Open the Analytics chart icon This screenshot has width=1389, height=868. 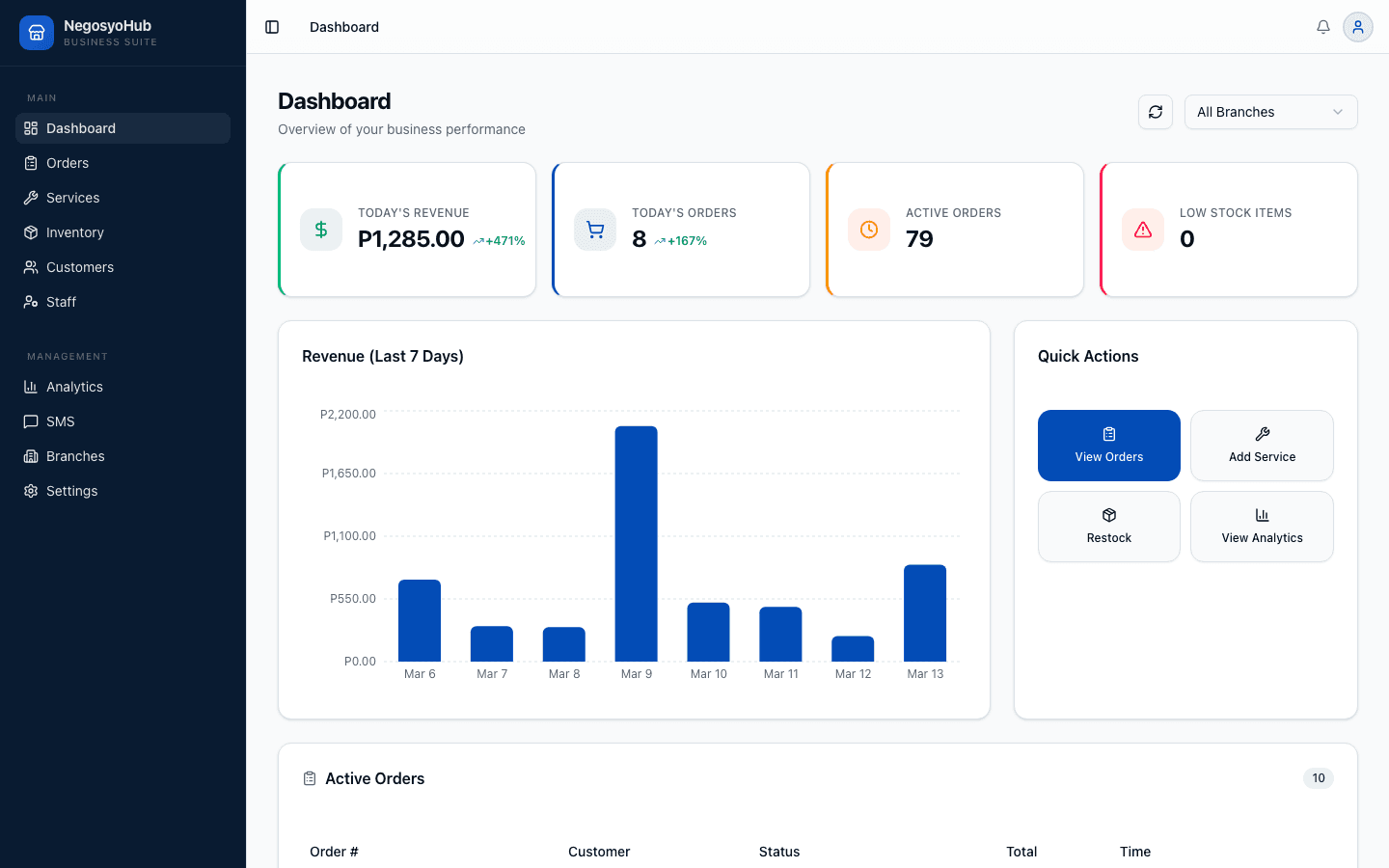[30, 386]
